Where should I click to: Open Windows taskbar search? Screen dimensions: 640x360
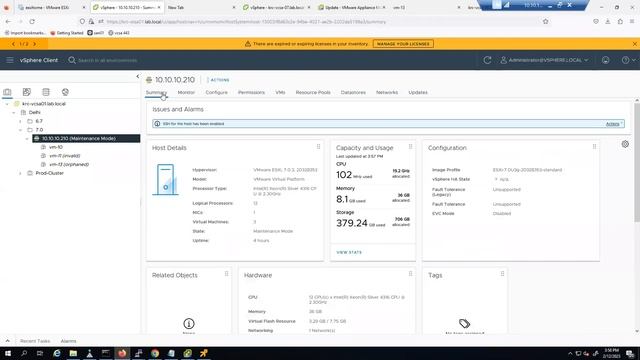pyautogui.click(x=24, y=353)
